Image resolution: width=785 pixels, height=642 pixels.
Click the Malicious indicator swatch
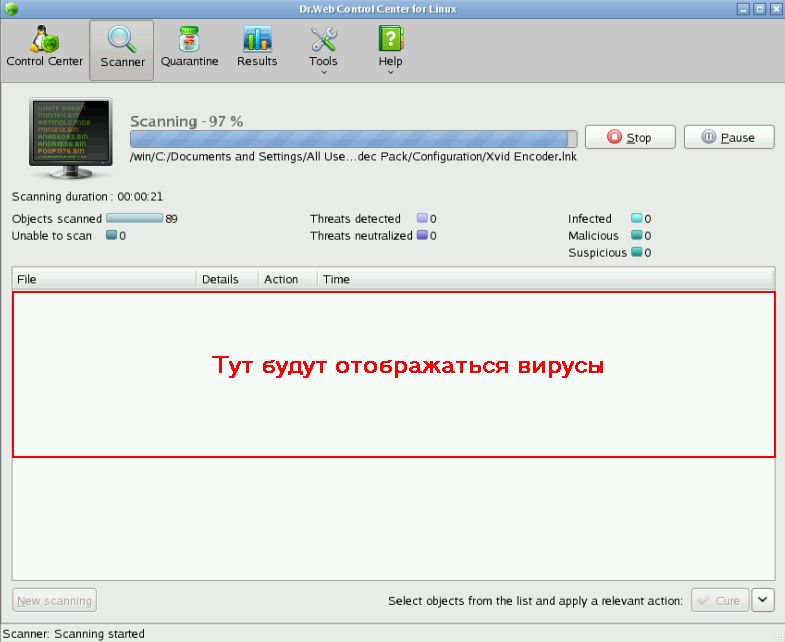click(636, 235)
